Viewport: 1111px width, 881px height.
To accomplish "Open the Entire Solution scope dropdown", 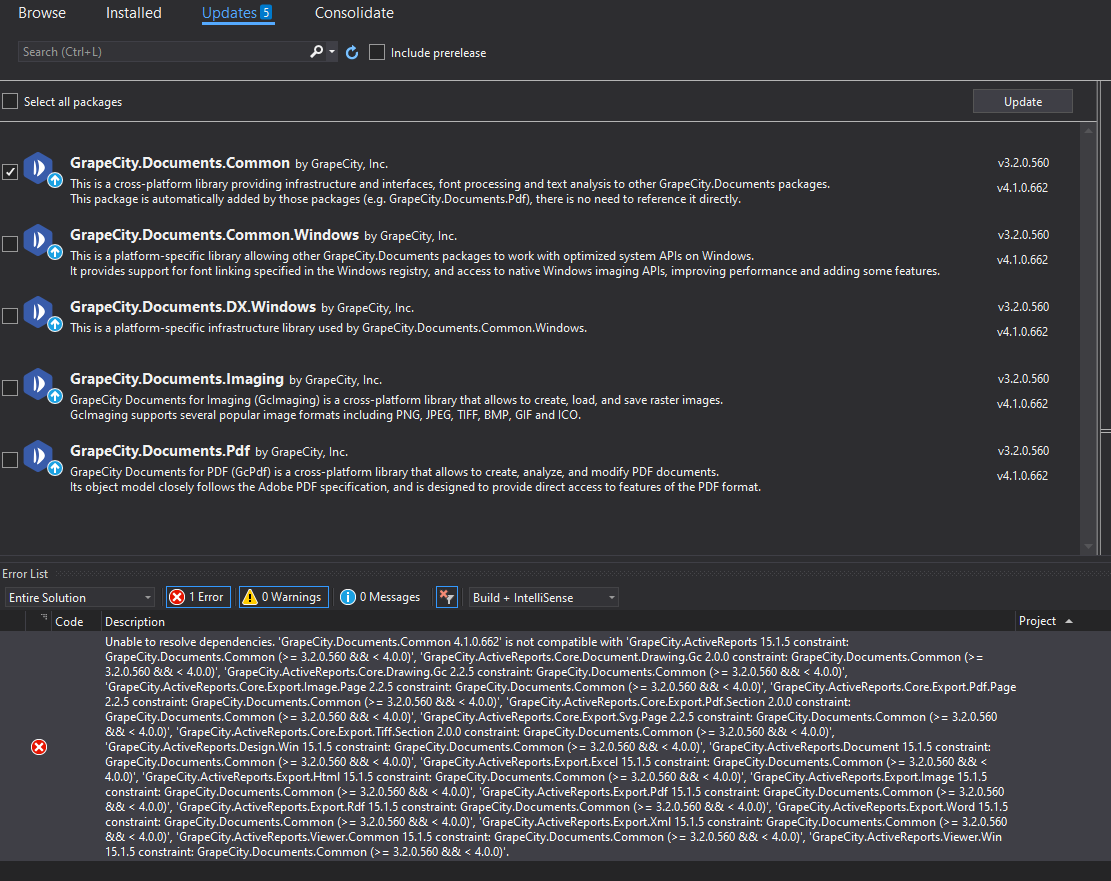I will (x=79, y=597).
